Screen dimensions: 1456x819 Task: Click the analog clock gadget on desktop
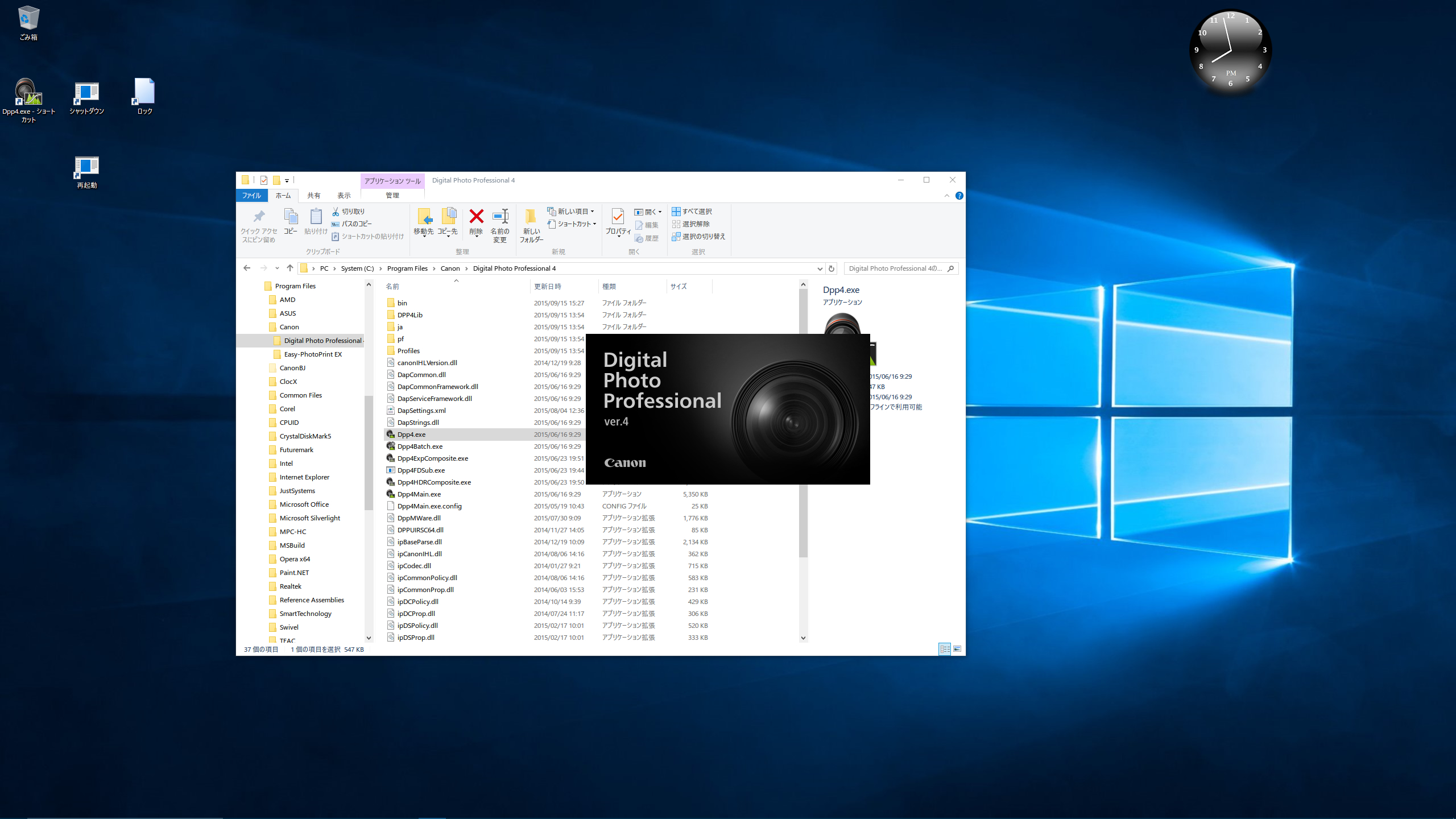click(x=1230, y=51)
